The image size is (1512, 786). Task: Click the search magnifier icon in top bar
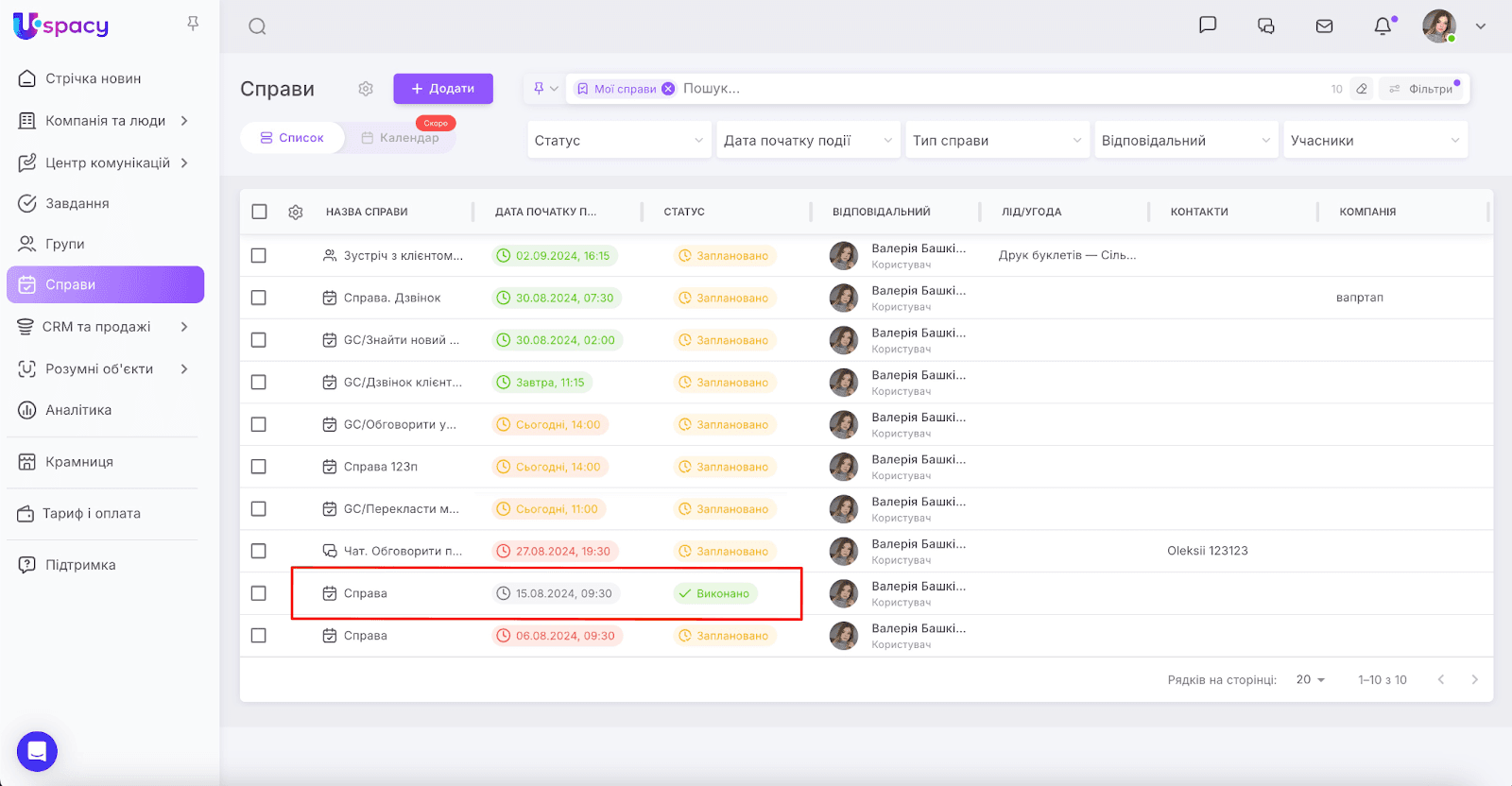pyautogui.click(x=257, y=26)
